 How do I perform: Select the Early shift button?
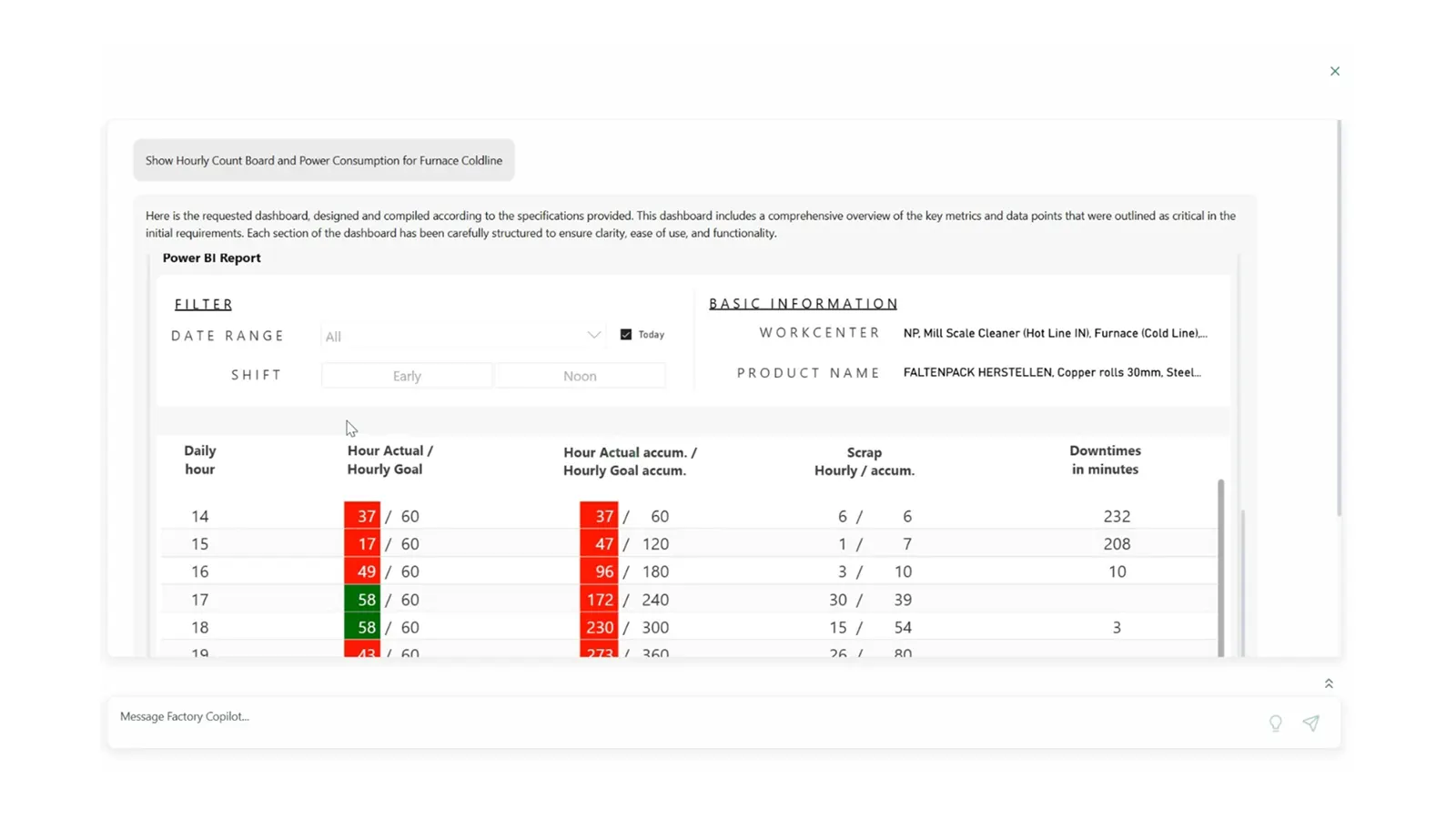407,376
